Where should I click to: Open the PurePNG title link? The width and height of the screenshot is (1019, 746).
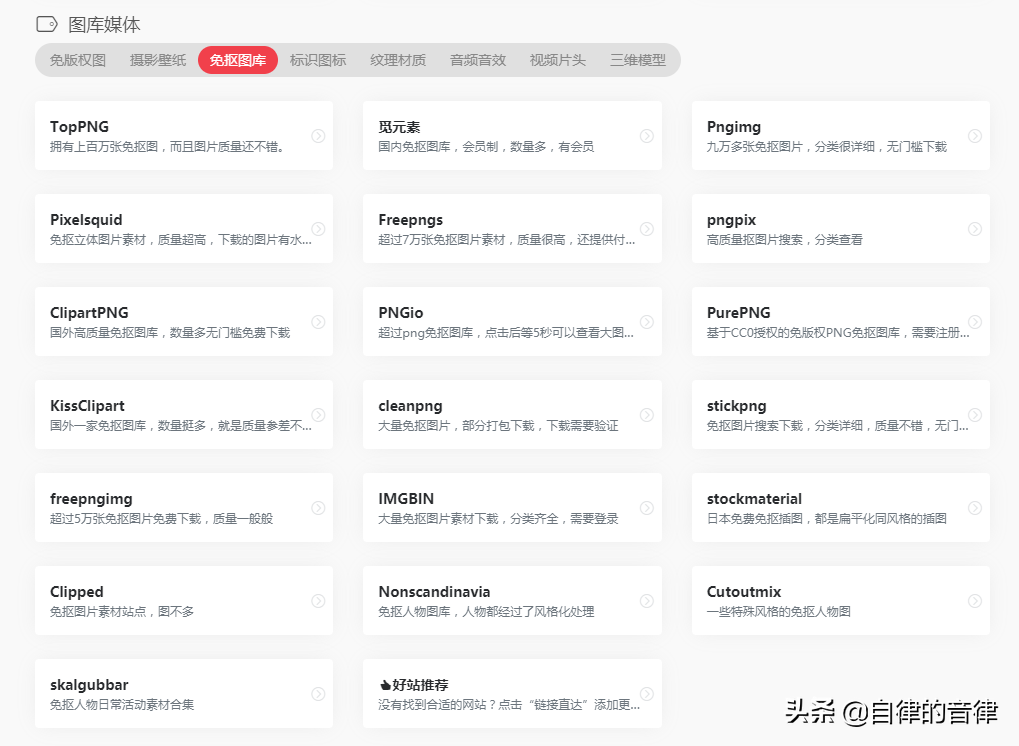(x=739, y=313)
